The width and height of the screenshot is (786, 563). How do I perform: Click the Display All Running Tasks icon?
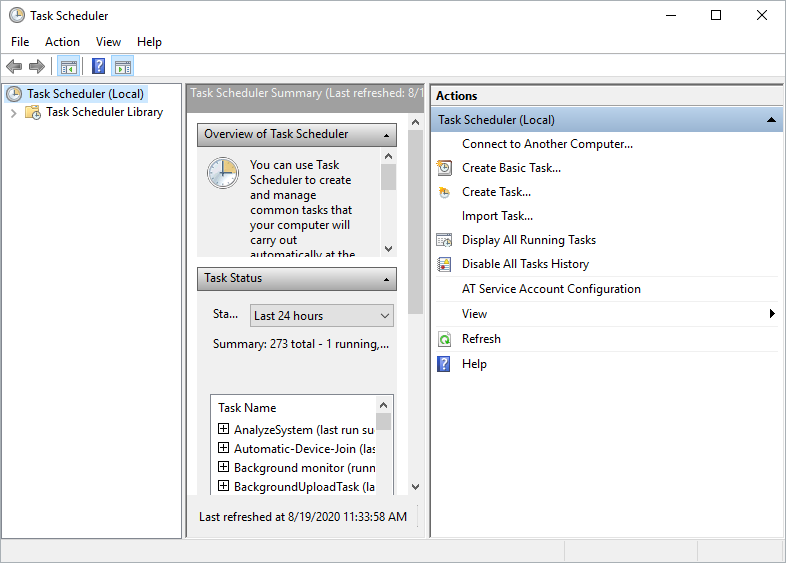[x=444, y=240]
